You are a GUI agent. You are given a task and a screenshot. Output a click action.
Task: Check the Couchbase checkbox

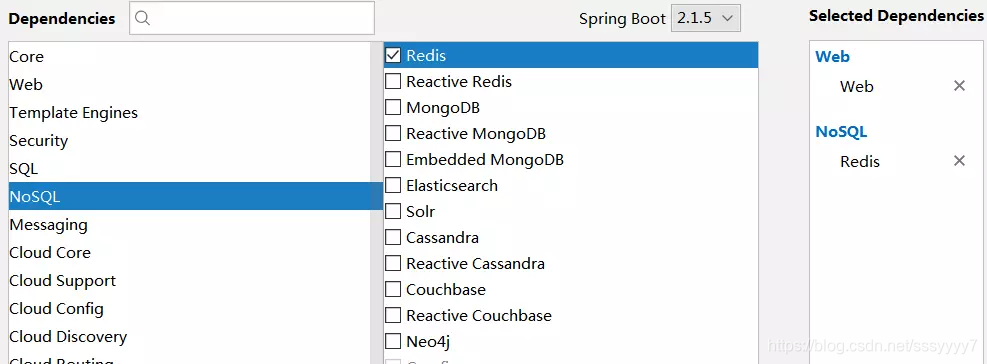pyautogui.click(x=393, y=289)
